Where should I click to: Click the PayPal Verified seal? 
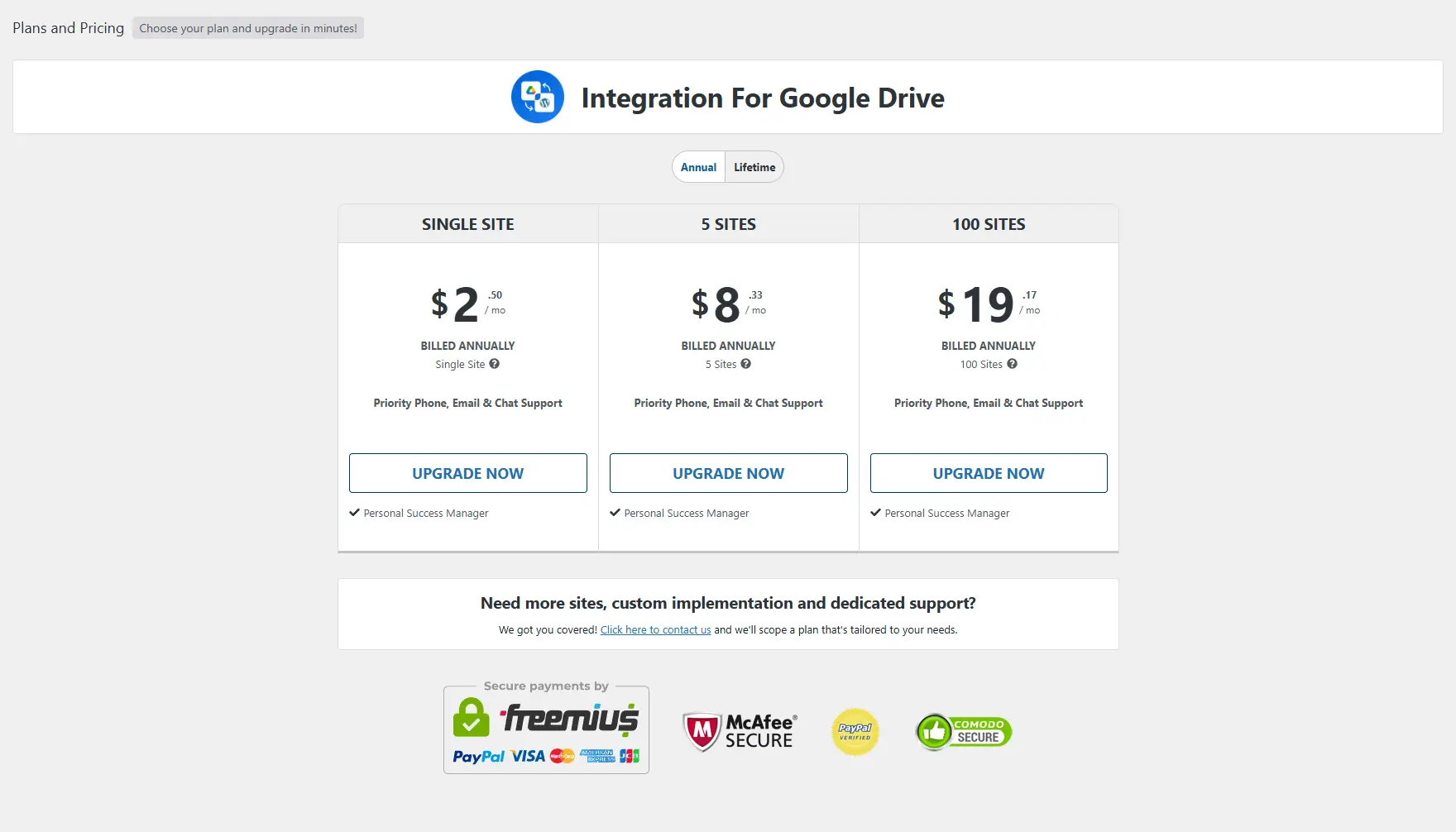pyautogui.click(x=855, y=732)
